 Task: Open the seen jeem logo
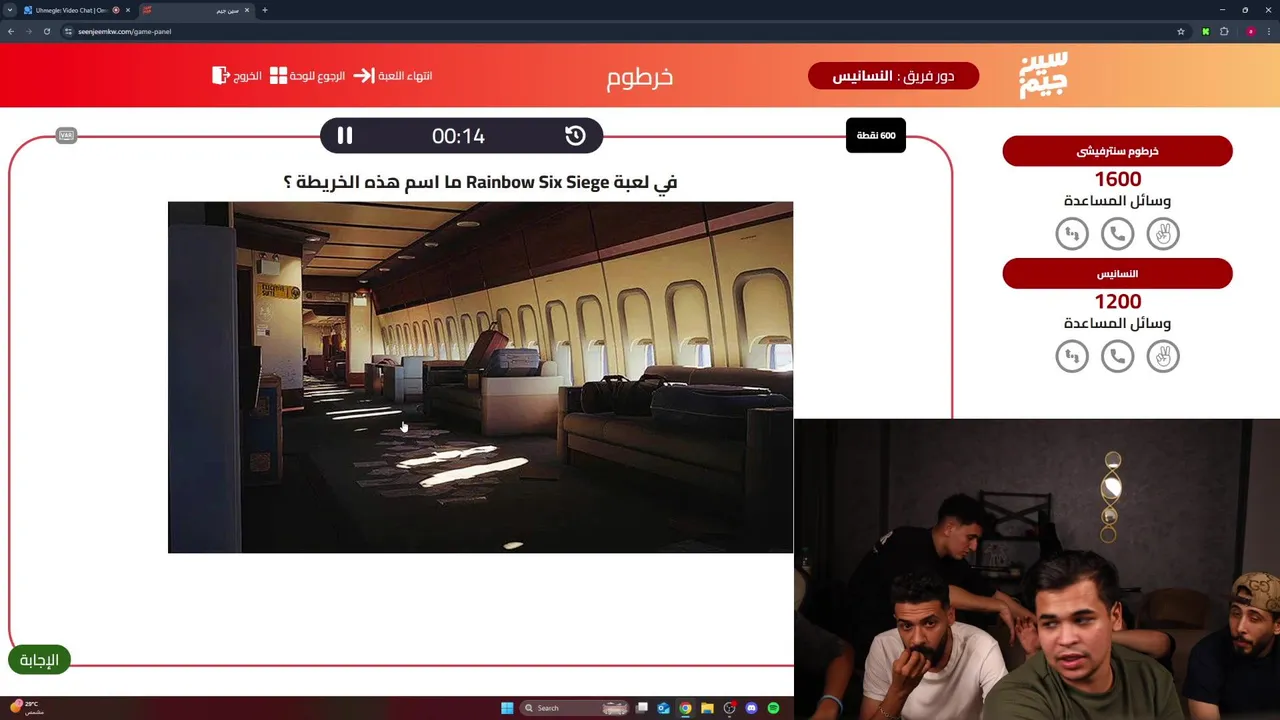tap(1043, 75)
